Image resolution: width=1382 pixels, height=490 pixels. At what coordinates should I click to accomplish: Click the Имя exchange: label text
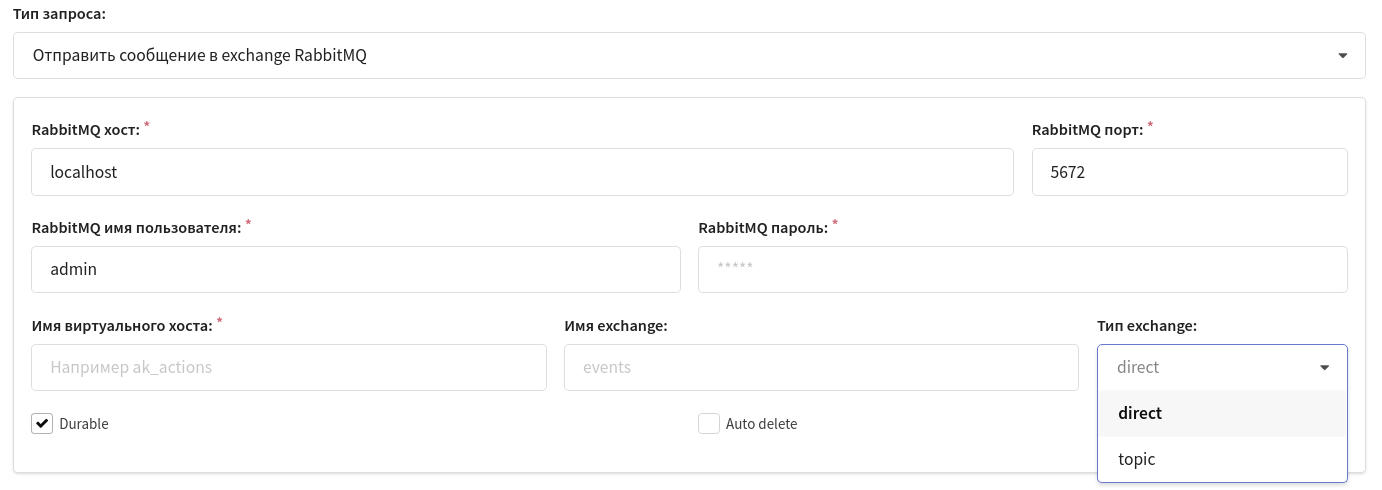coord(616,326)
